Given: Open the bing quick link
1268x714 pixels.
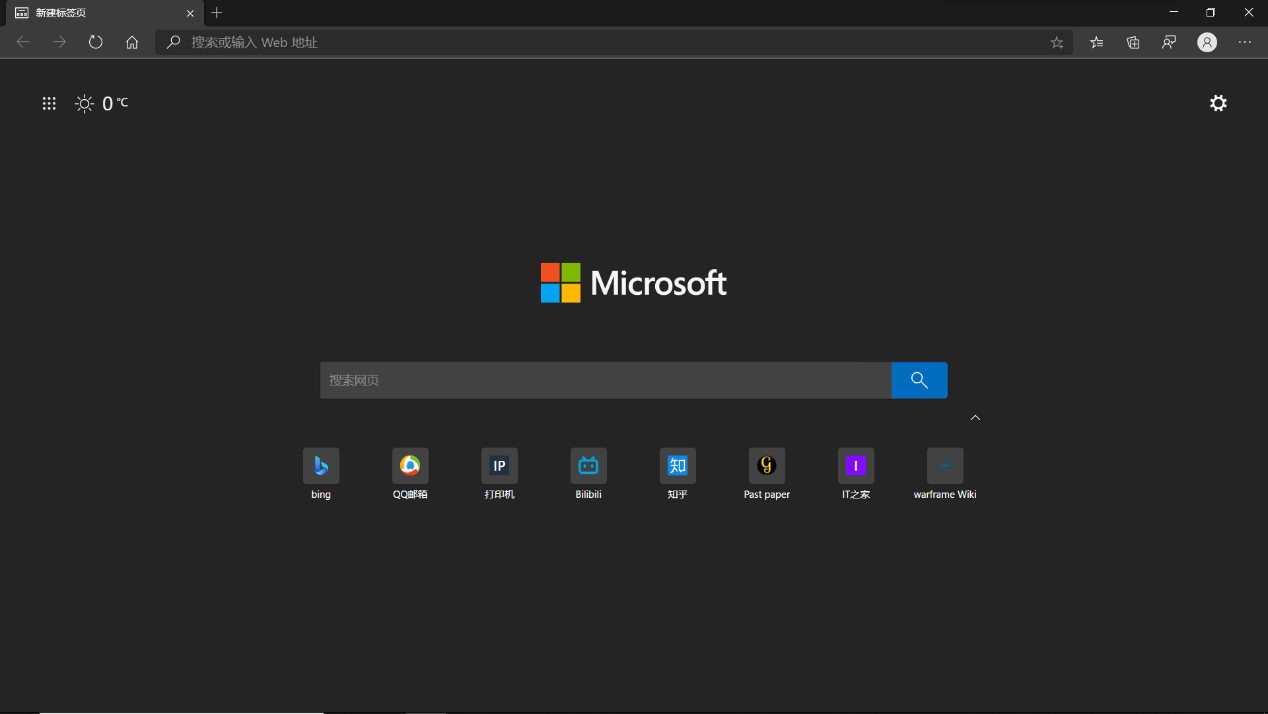Looking at the screenshot, I should coord(321,474).
